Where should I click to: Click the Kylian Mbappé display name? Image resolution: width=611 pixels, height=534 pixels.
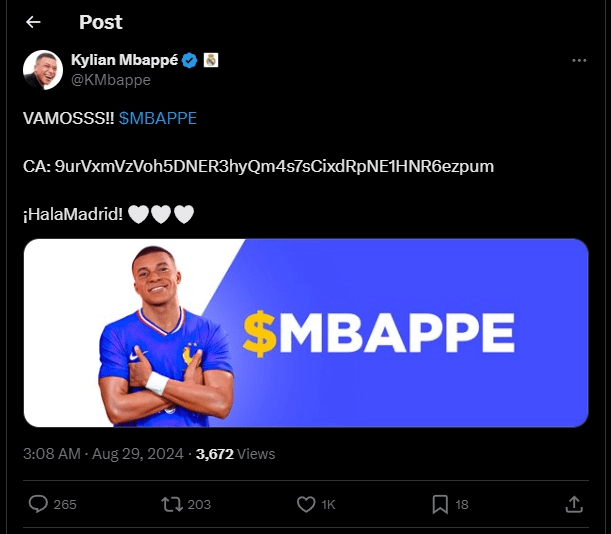pos(125,60)
